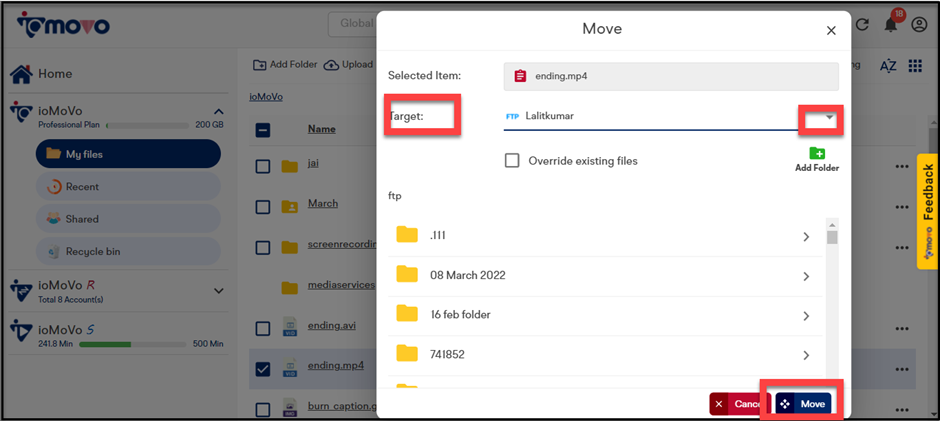
Task: Uncheck the ending.mp4 file checkbox
Action: click(x=263, y=369)
